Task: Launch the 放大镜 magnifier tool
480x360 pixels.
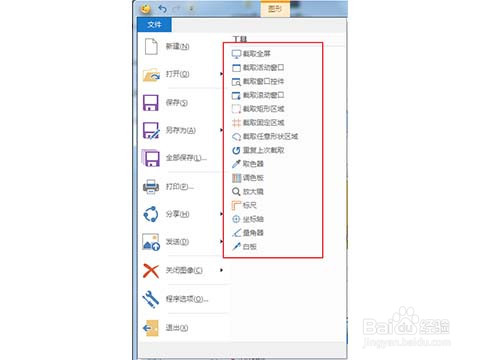Action: point(248,192)
